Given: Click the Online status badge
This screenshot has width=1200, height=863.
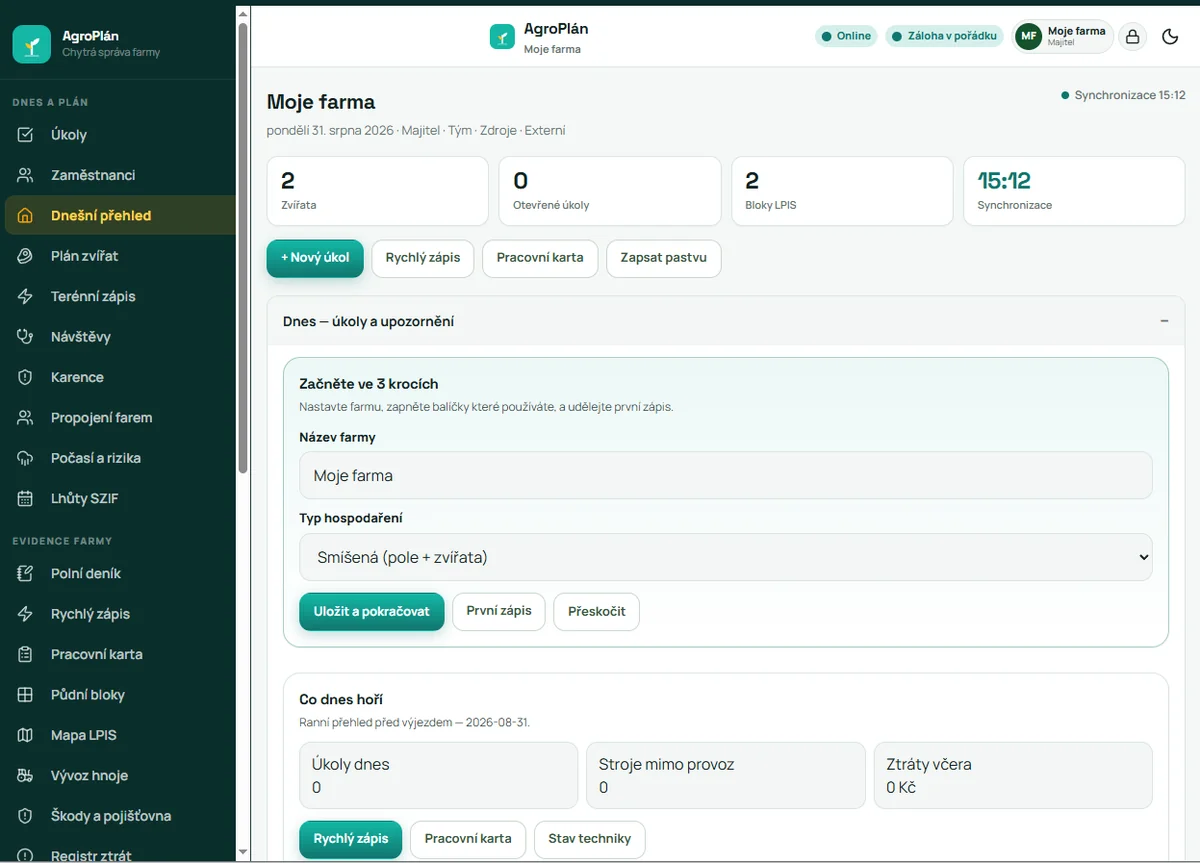Looking at the screenshot, I should [x=846, y=36].
